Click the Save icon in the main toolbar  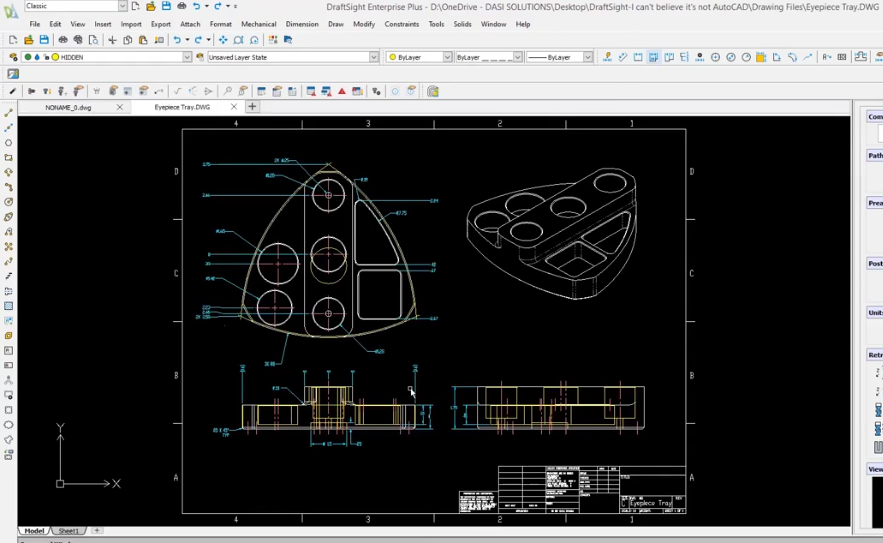click(44, 40)
